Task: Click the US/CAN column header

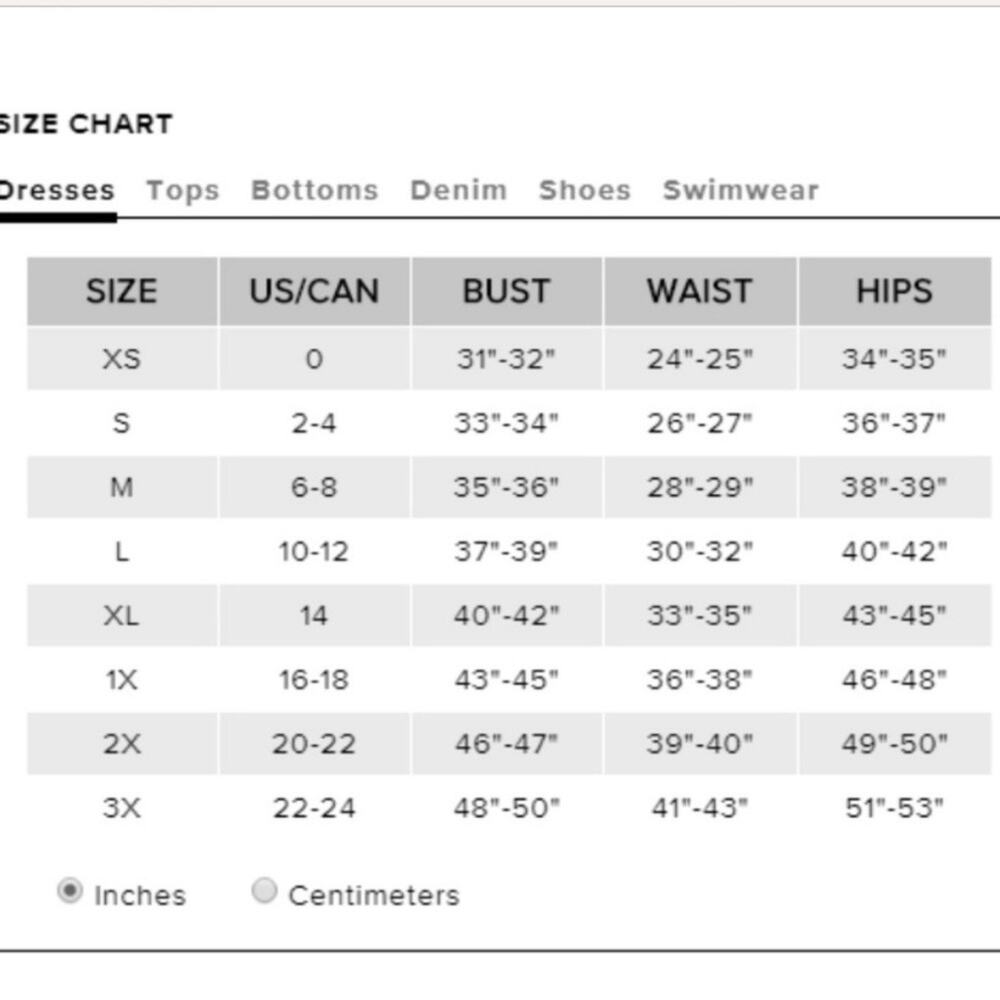Action: tap(314, 291)
